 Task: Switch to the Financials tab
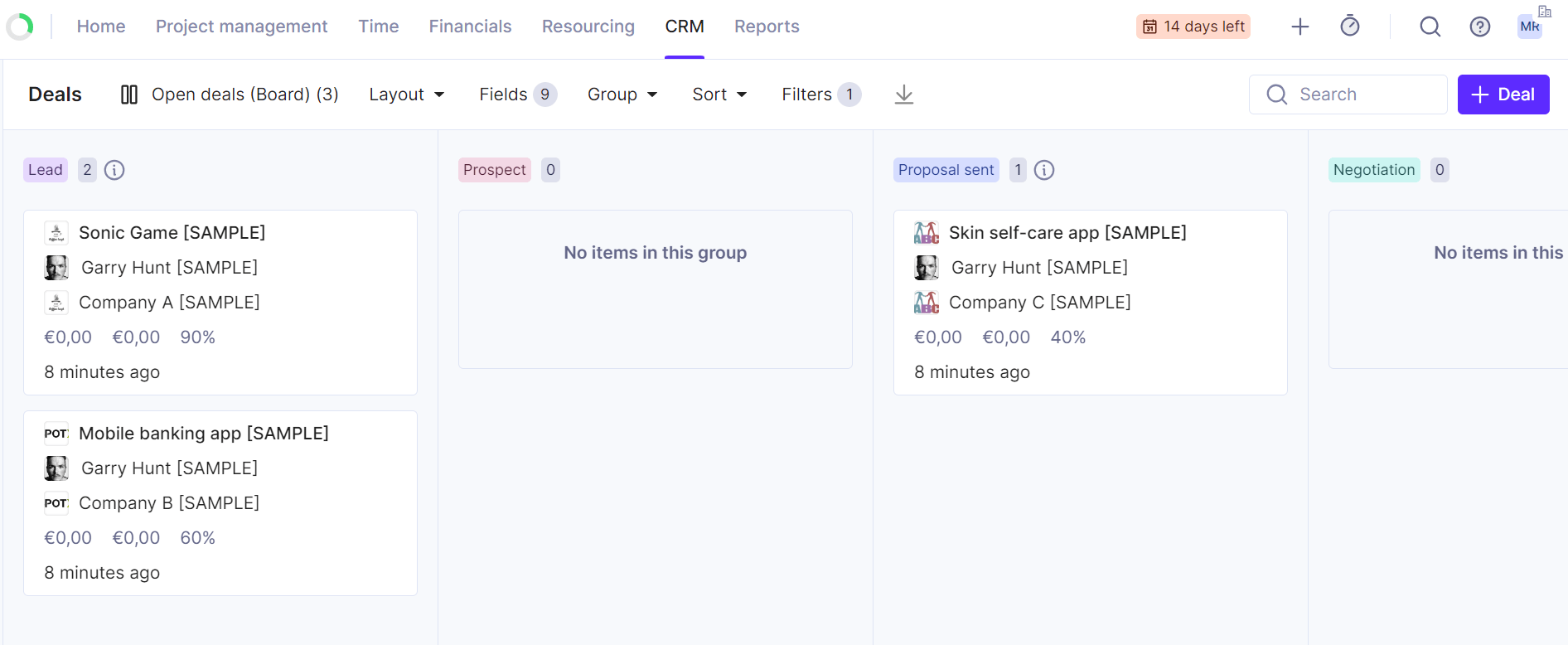pyautogui.click(x=470, y=27)
